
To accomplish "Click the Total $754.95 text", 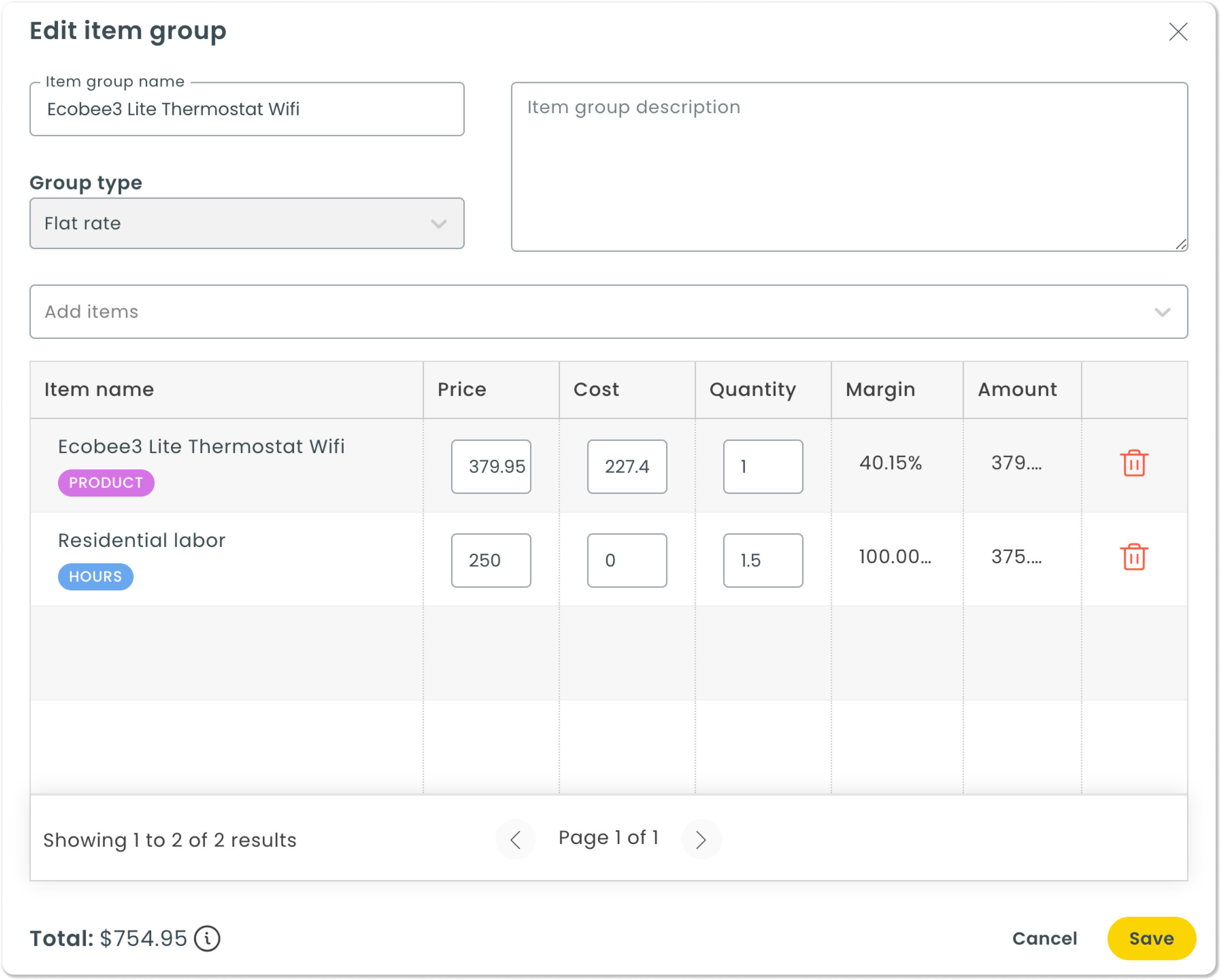I will [x=108, y=939].
